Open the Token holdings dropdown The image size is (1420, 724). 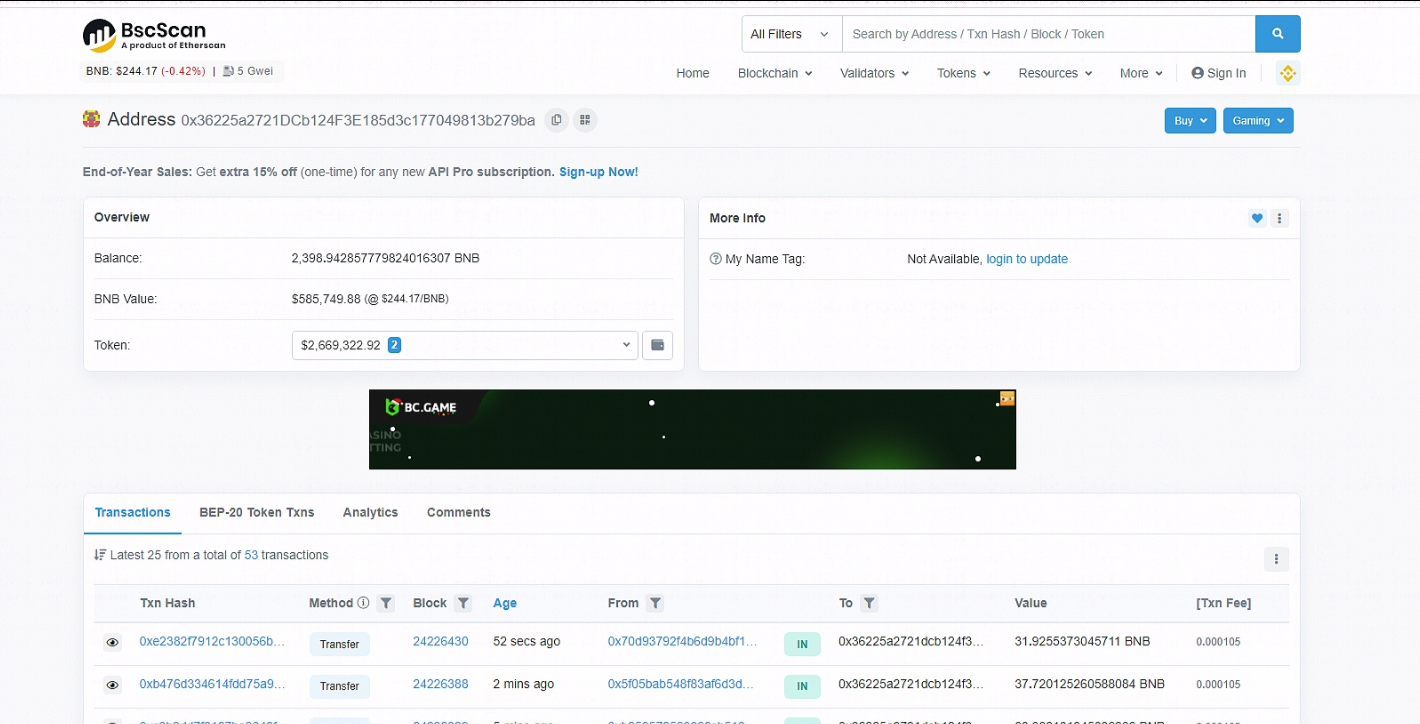[464, 345]
